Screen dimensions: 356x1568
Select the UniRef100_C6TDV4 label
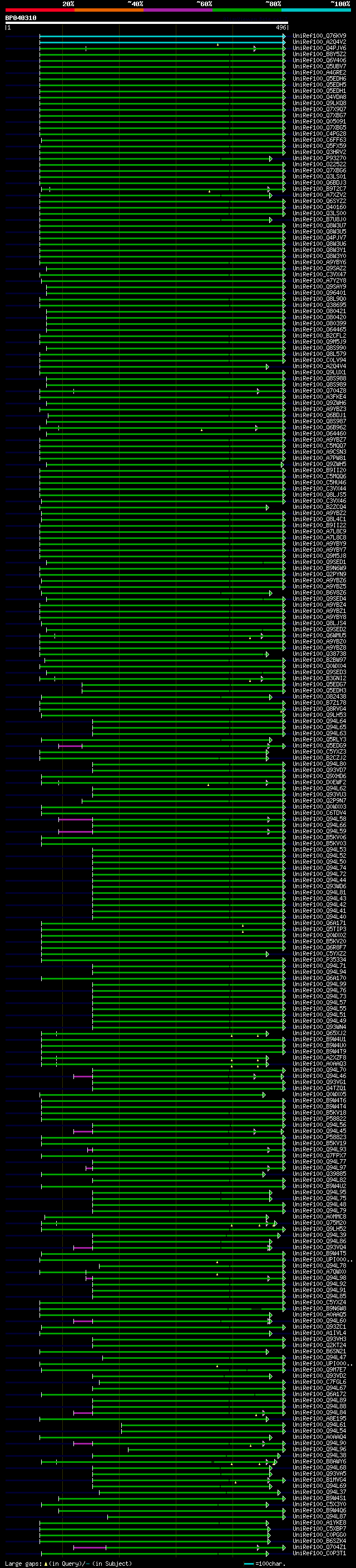[319, 813]
